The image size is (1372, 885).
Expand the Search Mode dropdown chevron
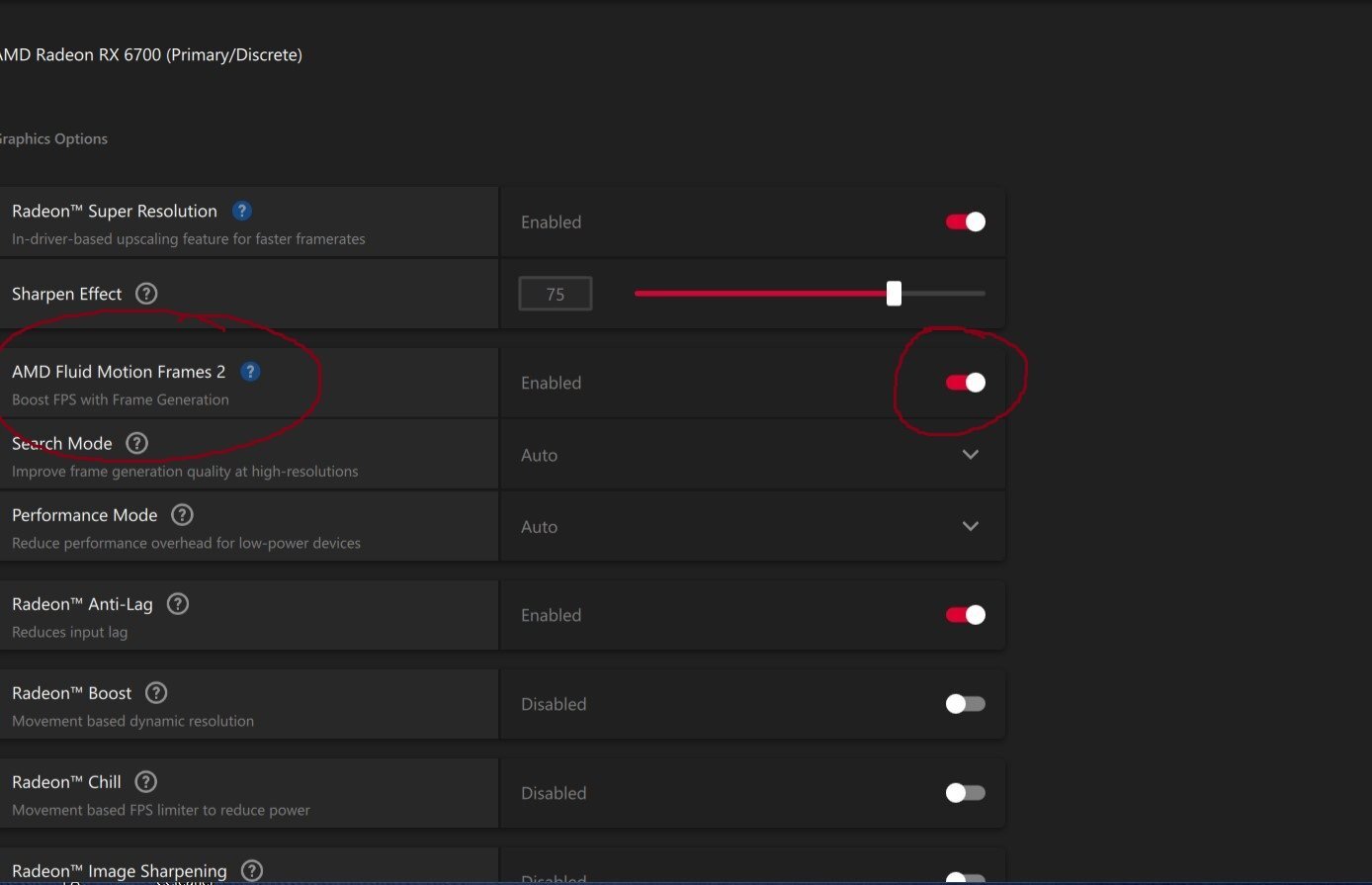coord(971,455)
